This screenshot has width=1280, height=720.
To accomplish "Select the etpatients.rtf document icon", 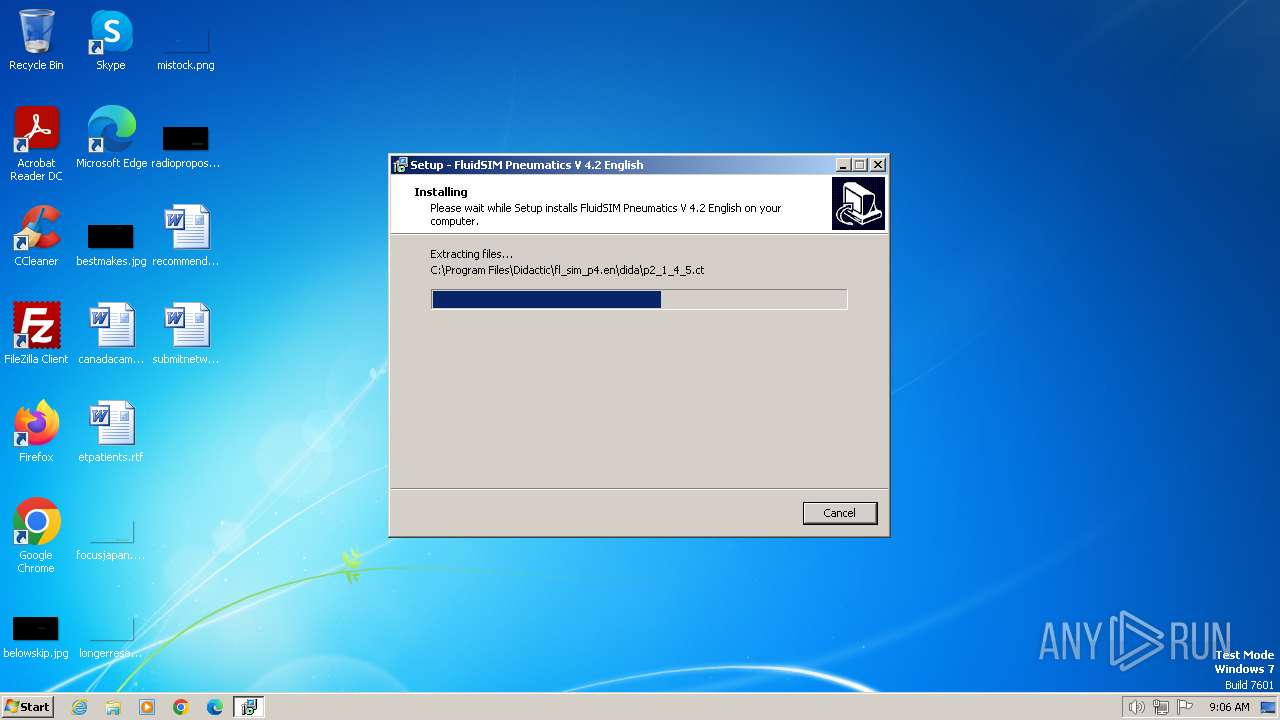I will tap(111, 432).
